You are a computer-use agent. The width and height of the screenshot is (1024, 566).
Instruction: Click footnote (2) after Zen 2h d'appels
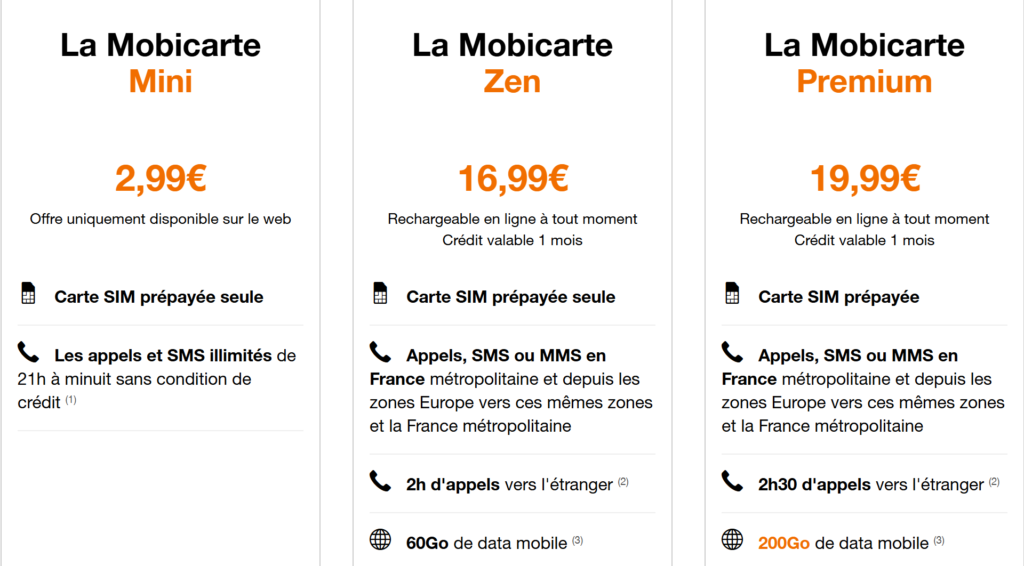tap(623, 482)
